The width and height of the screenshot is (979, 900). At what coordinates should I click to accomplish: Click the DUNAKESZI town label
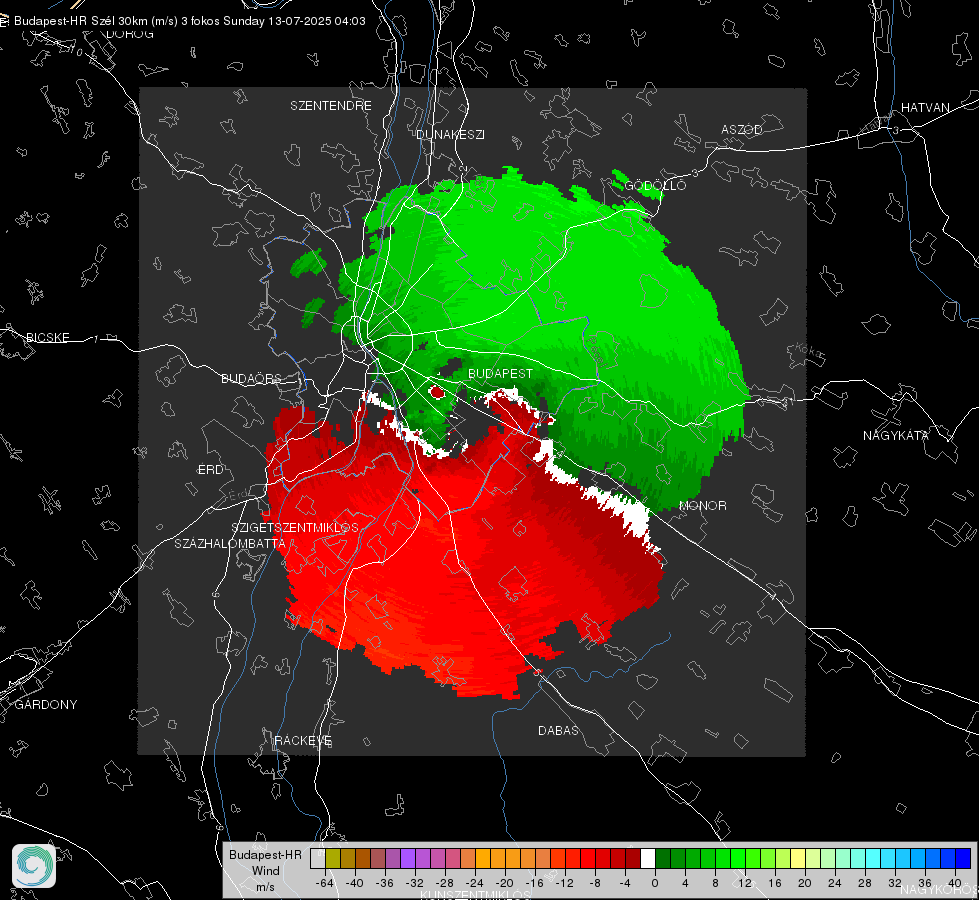(450, 134)
